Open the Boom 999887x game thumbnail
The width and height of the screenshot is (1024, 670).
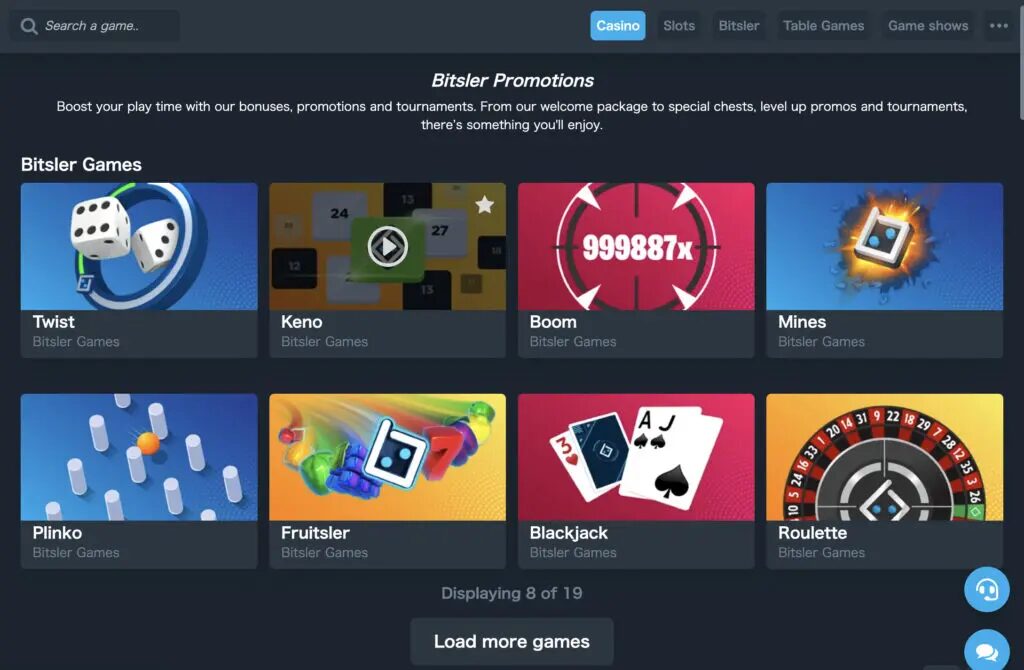coord(636,246)
